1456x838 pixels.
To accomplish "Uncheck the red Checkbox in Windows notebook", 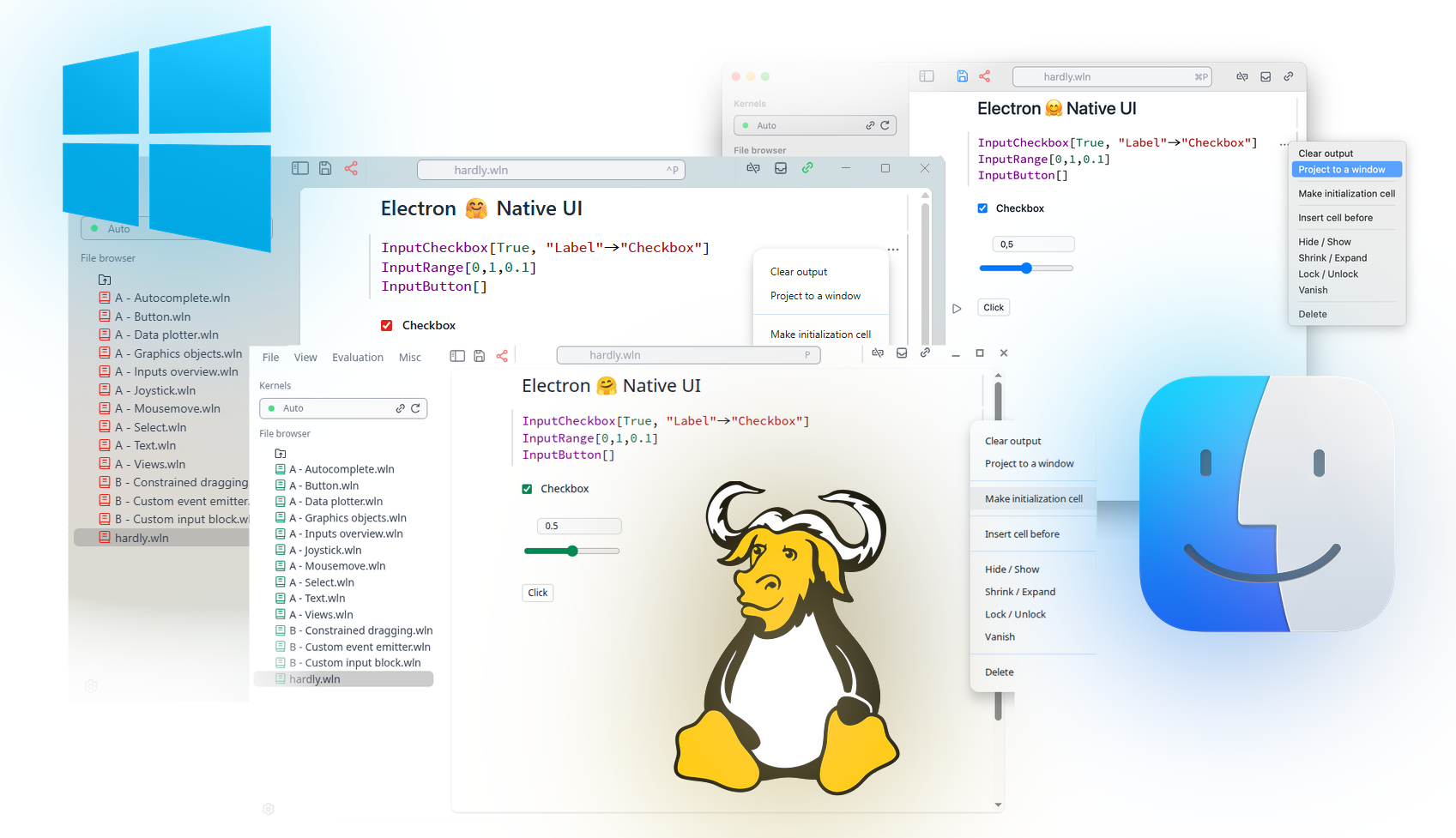I will tap(387, 325).
